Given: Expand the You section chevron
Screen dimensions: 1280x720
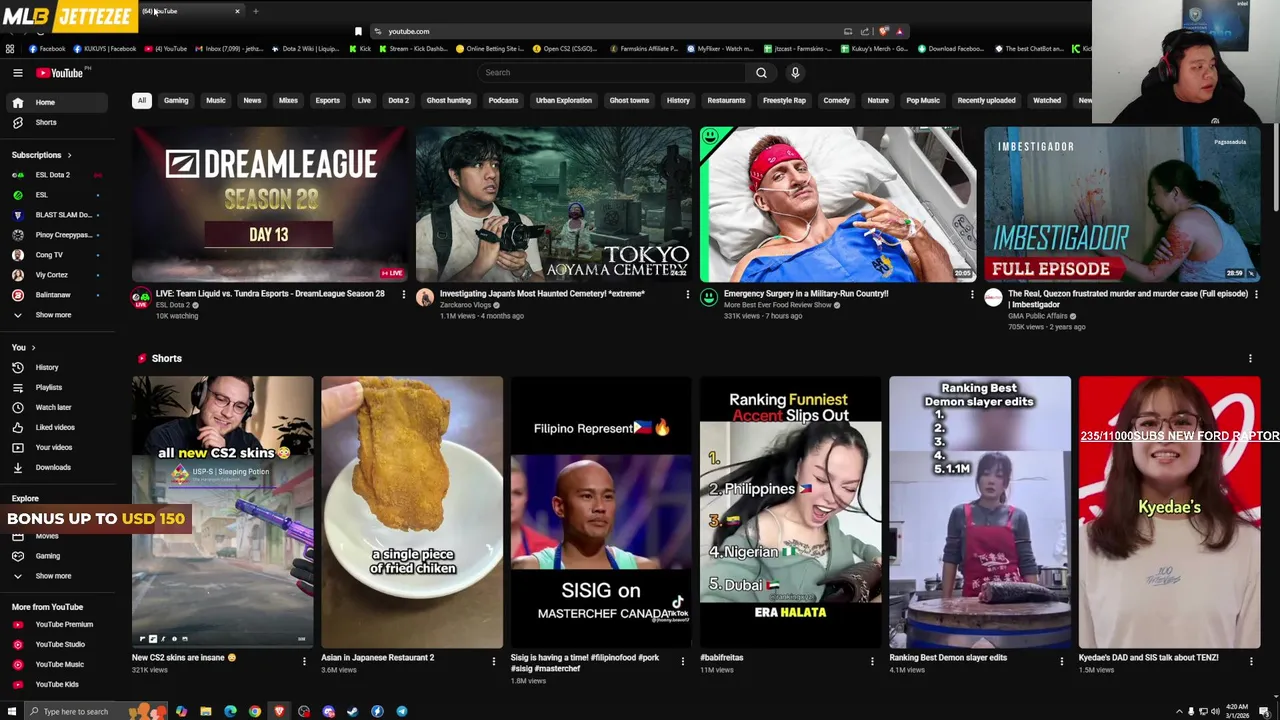Looking at the screenshot, I should [33, 347].
